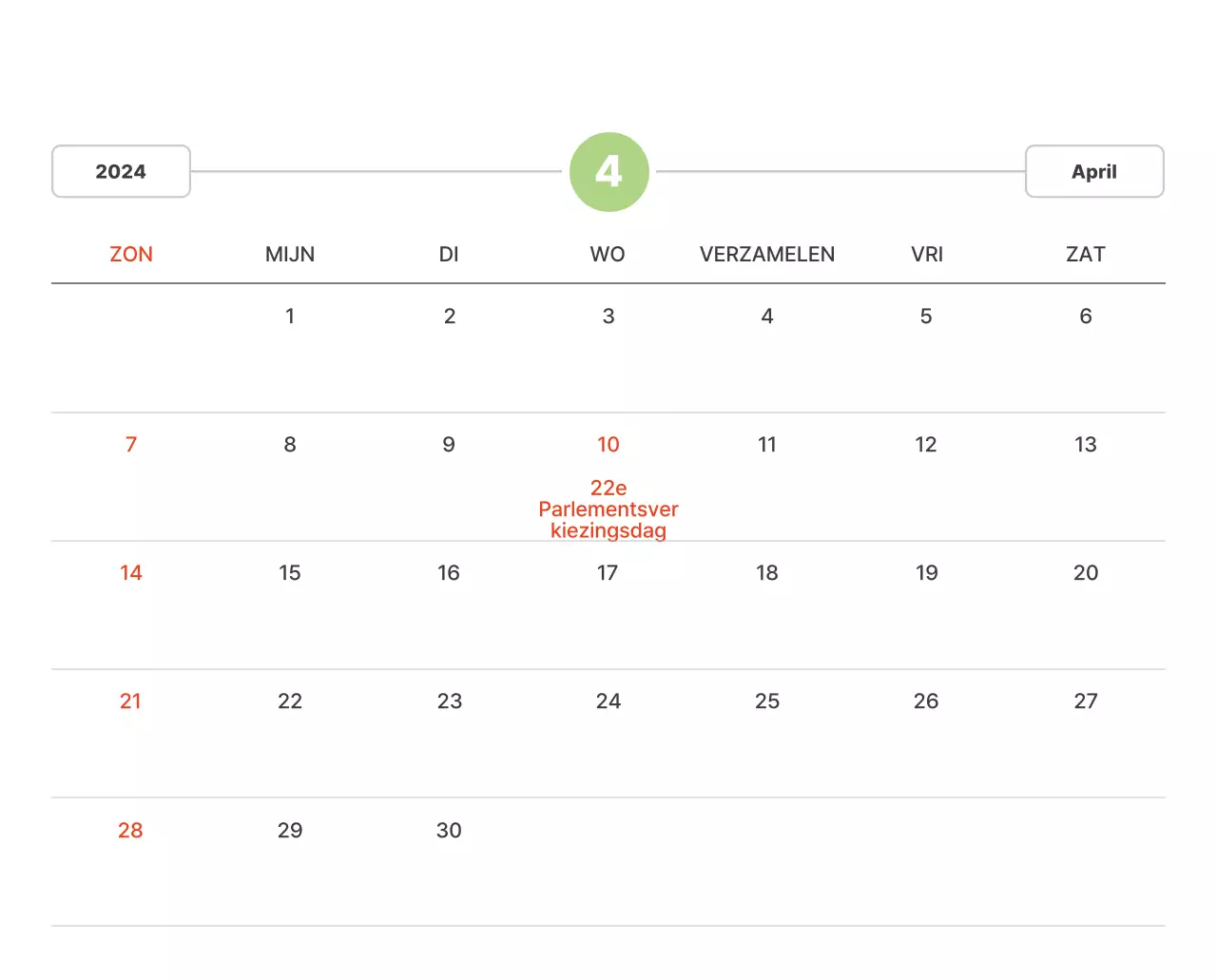The height and width of the screenshot is (980, 1217).
Task: Click the green month number 4 badge
Action: tap(608, 172)
